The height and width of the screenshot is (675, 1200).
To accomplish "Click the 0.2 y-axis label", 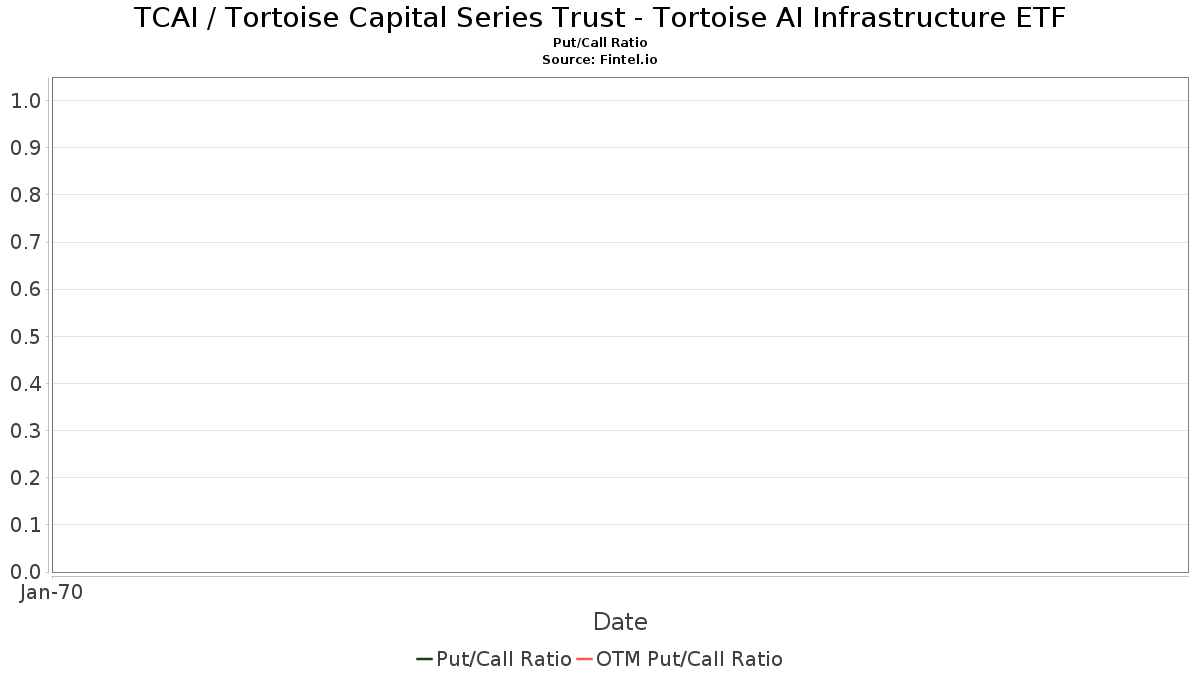I will 25,478.
